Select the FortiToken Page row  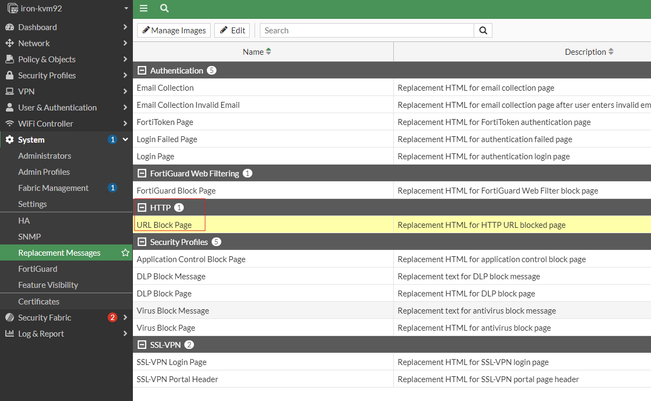point(392,122)
